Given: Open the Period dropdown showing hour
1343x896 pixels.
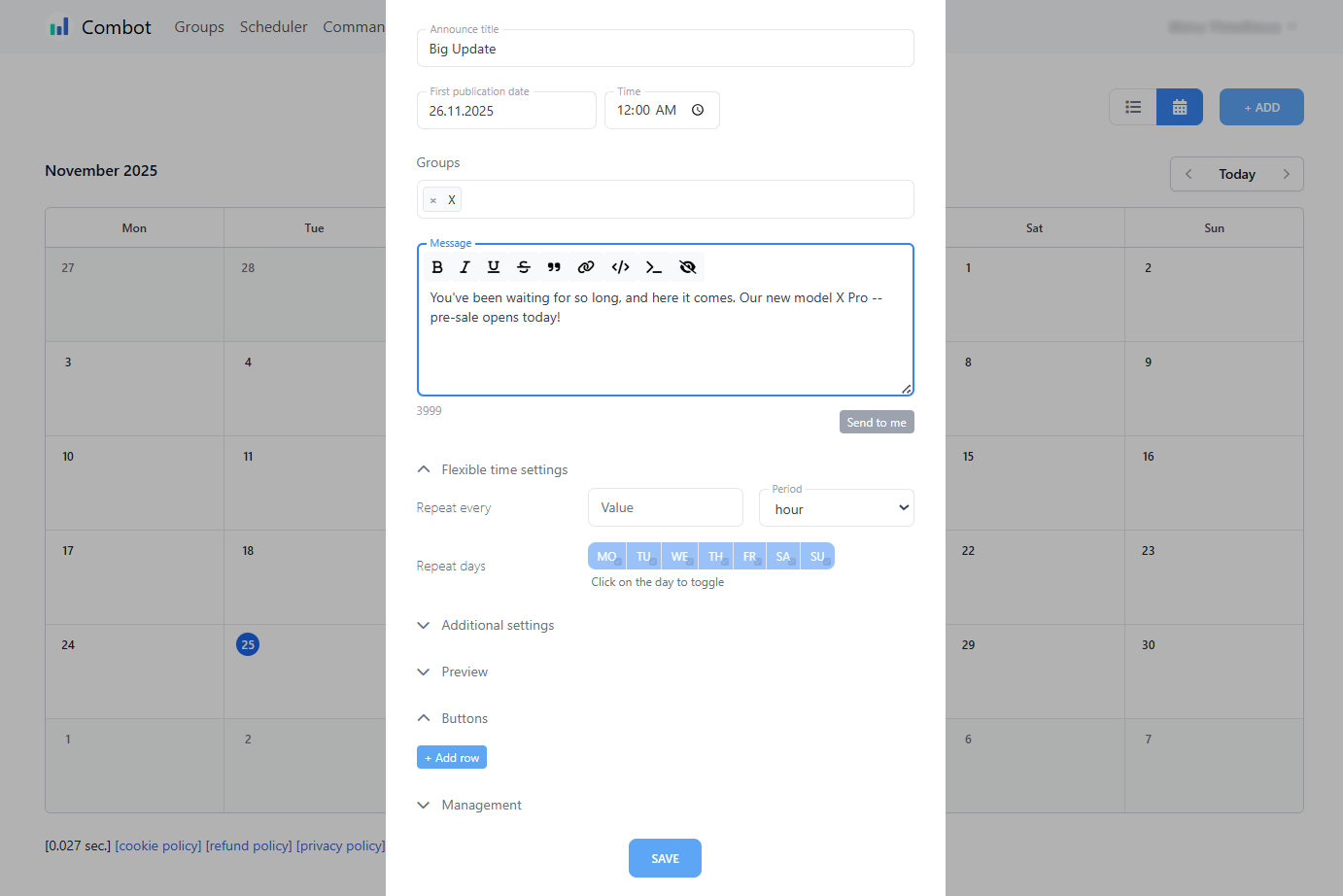Looking at the screenshot, I should coord(836,507).
